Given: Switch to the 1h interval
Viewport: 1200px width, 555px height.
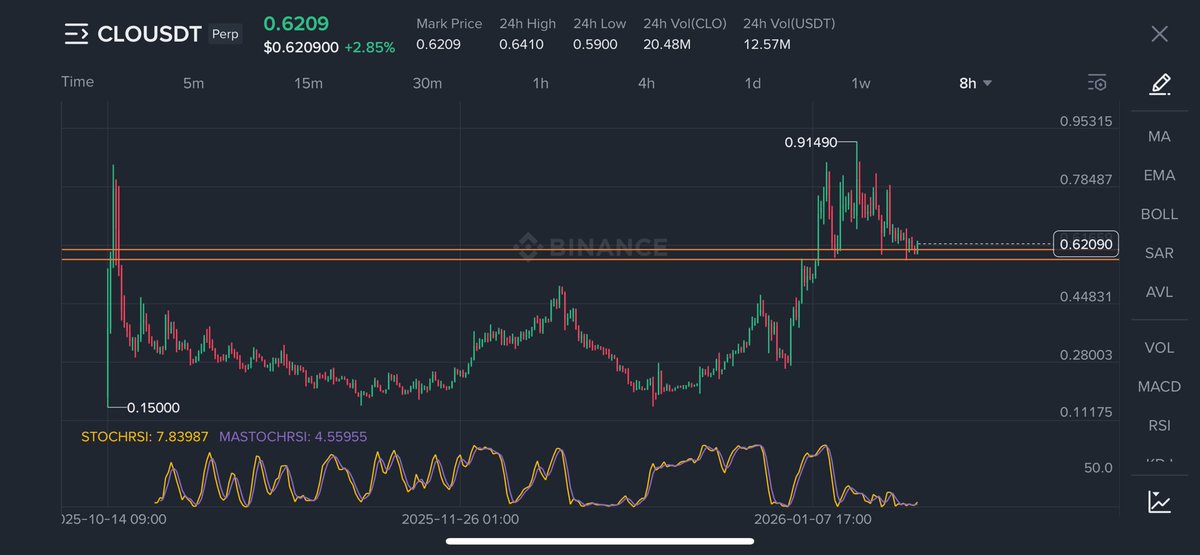Looking at the screenshot, I should pos(540,83).
